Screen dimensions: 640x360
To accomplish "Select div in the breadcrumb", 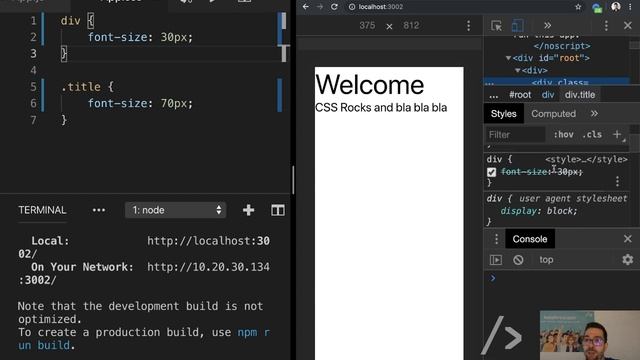I will tap(548, 95).
